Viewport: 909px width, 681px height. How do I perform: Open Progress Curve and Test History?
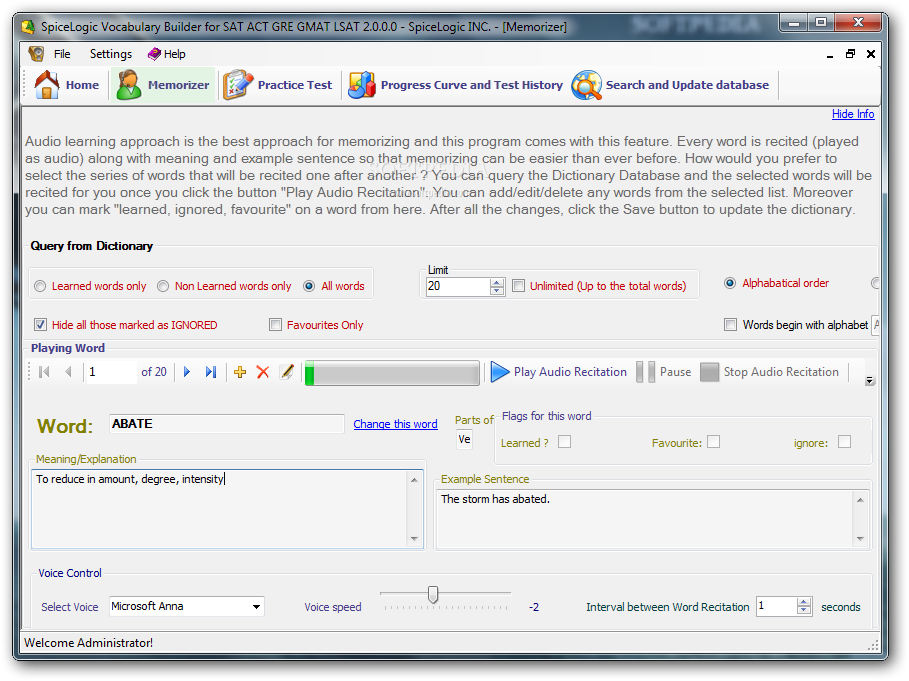pyautogui.click(x=455, y=85)
